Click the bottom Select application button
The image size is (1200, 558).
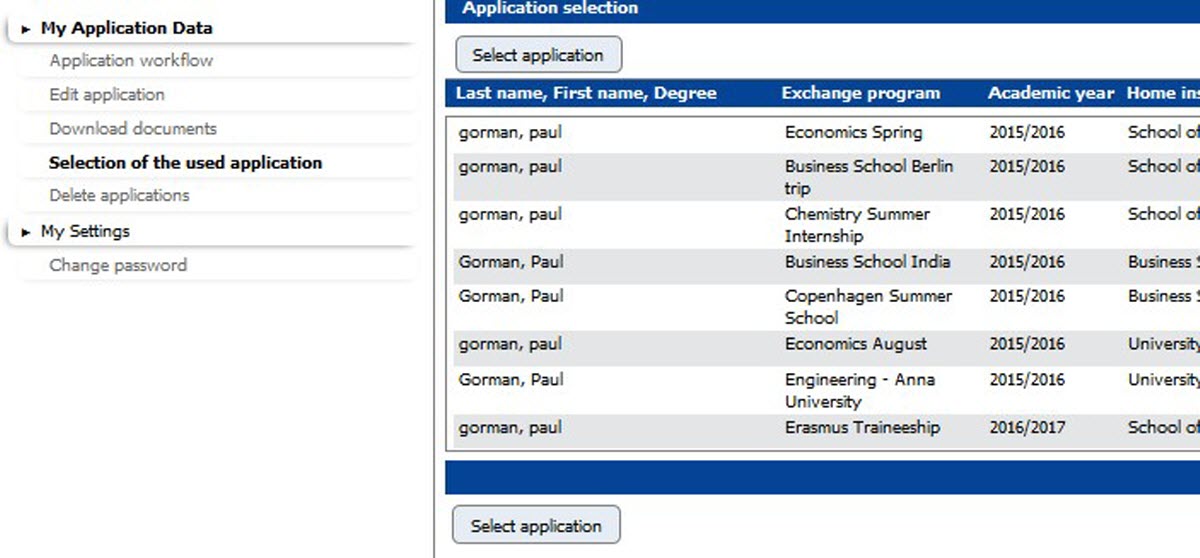tap(536, 525)
